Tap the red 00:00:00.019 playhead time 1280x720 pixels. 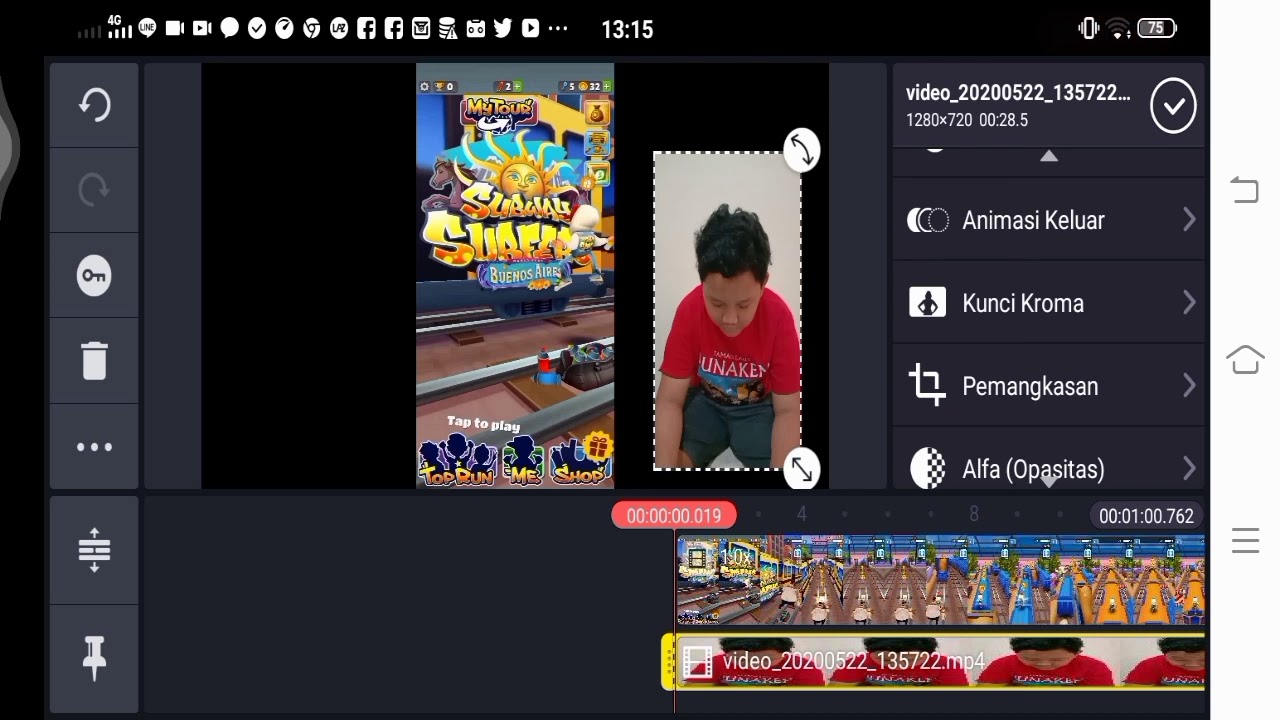[x=674, y=516]
